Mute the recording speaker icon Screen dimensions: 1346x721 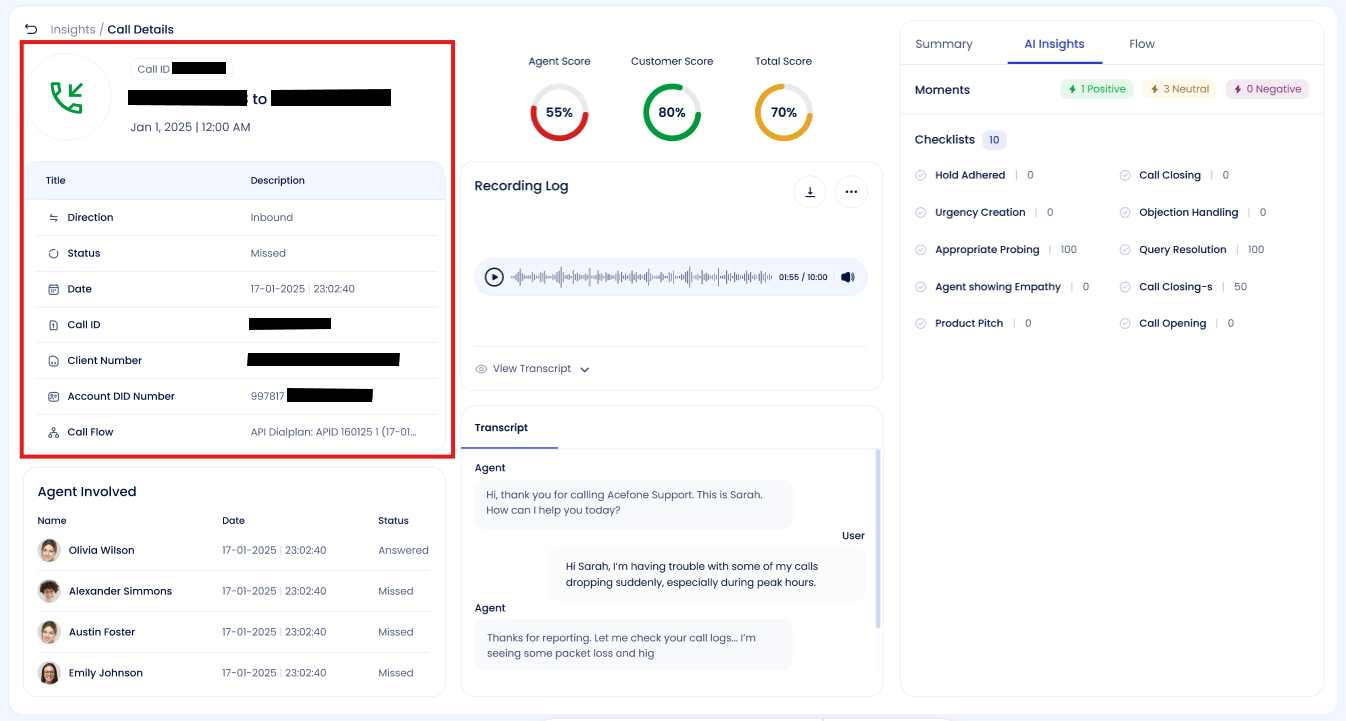click(848, 277)
